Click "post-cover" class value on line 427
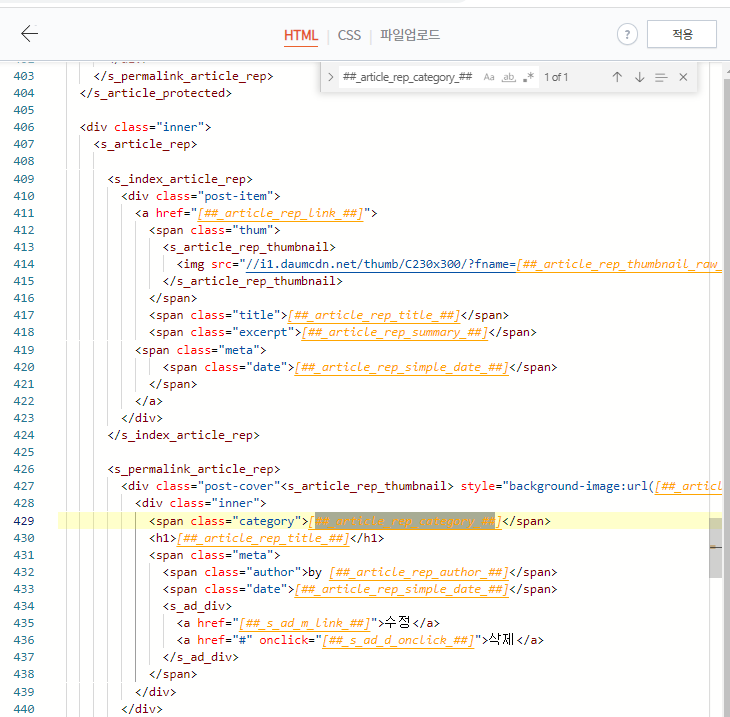The image size is (730, 717). coord(242,486)
